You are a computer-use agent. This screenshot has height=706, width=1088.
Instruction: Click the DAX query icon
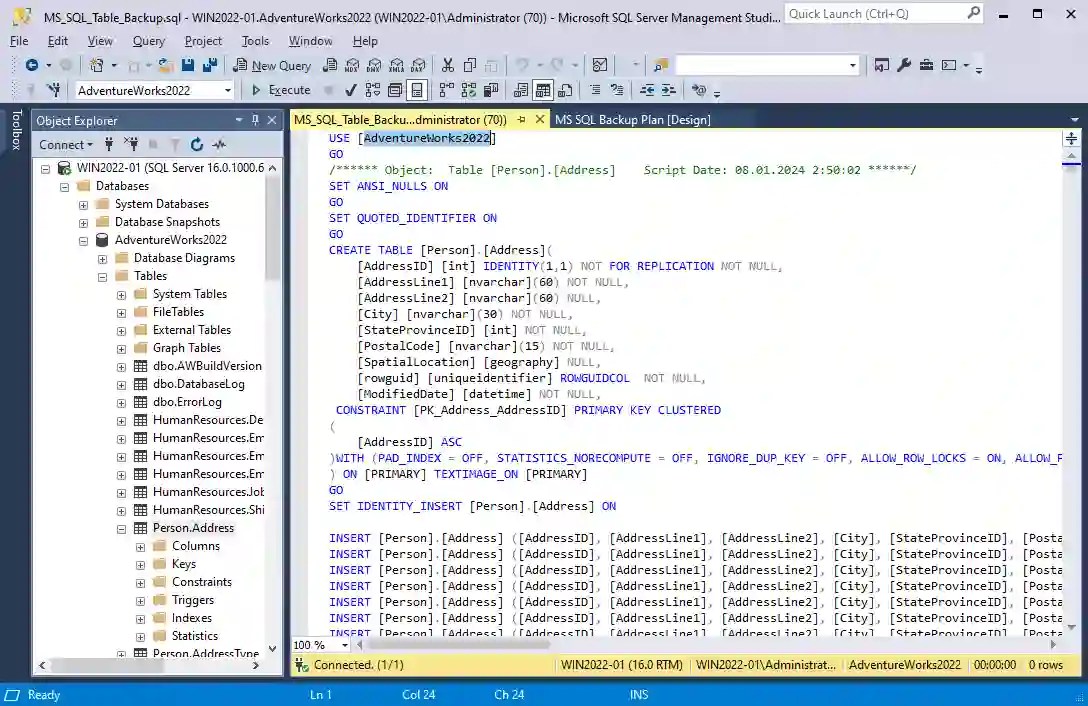(418, 65)
